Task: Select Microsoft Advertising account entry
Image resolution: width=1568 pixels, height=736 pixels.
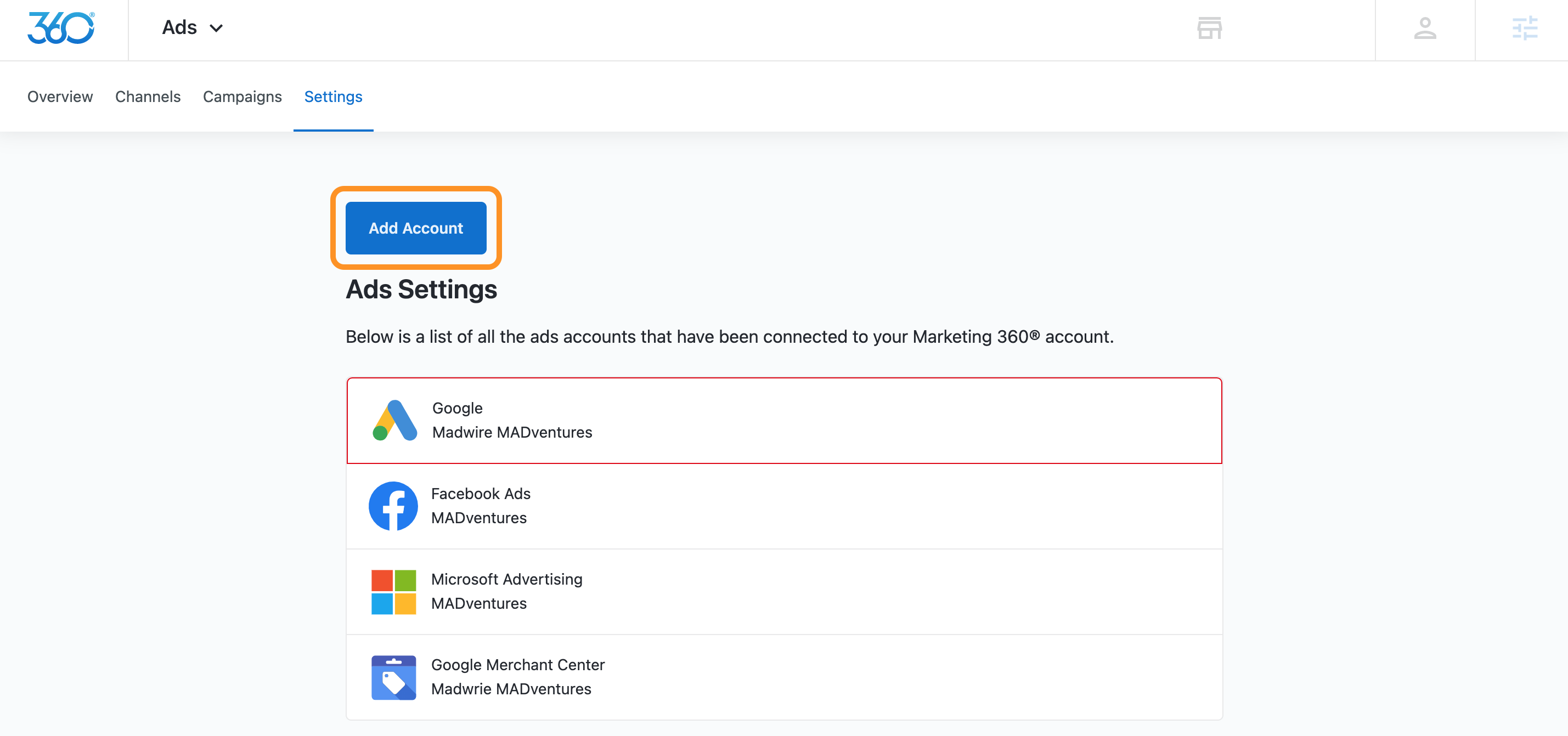Action: [784, 592]
